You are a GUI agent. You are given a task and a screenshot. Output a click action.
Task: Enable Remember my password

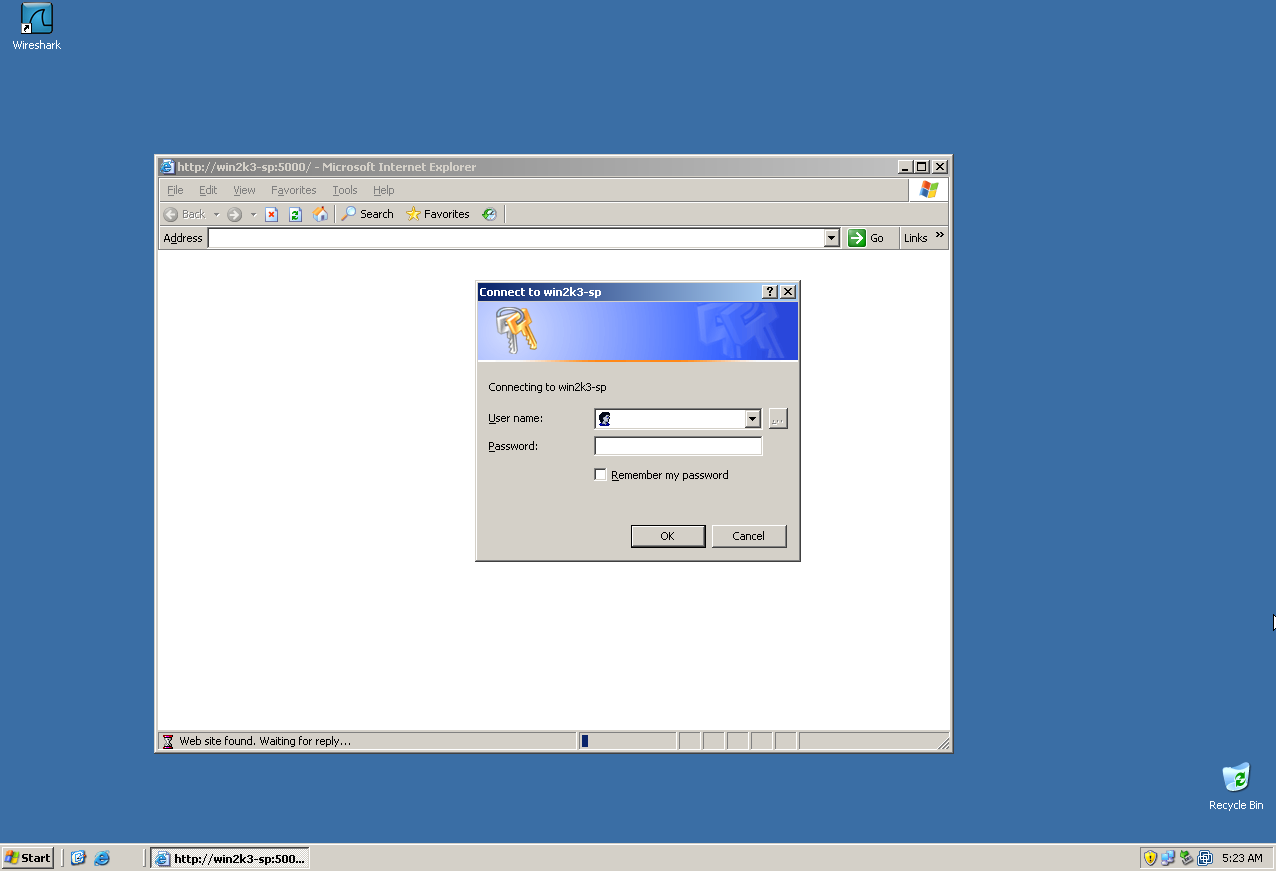tap(600, 474)
